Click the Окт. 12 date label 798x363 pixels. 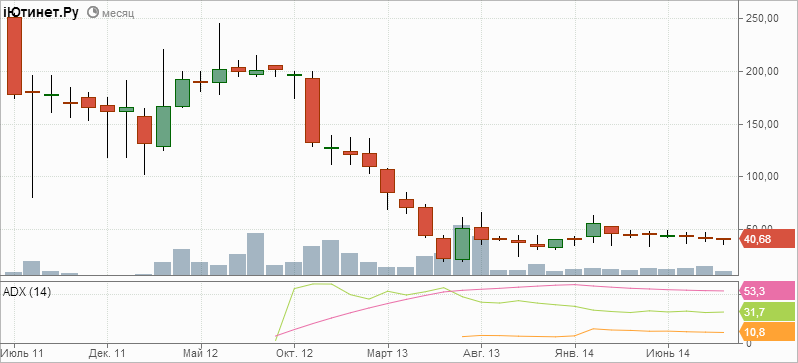[x=294, y=352]
